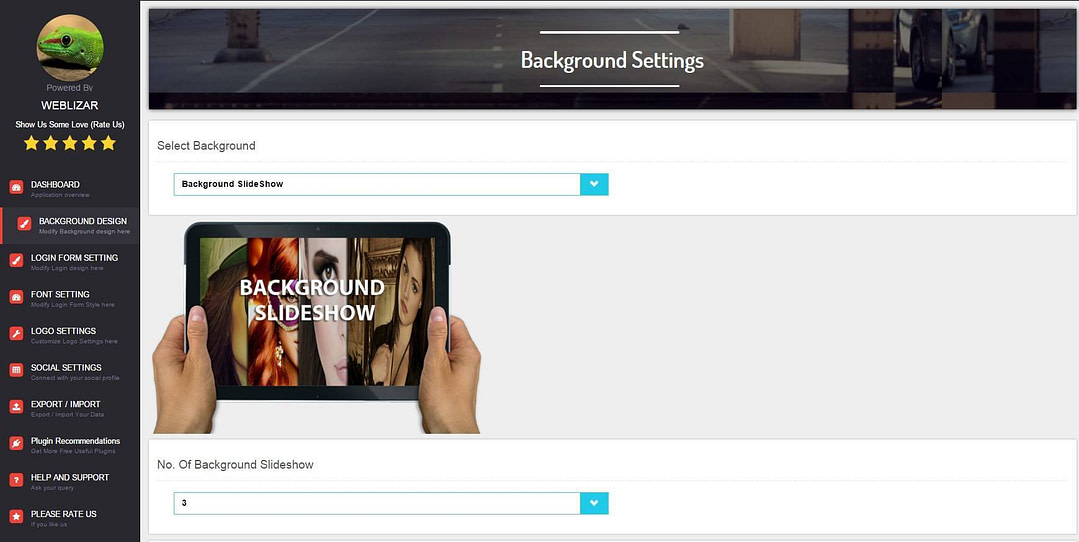1079x542 pixels.
Task: Click the WEBLIZAR link
Action: pyautogui.click(x=69, y=105)
